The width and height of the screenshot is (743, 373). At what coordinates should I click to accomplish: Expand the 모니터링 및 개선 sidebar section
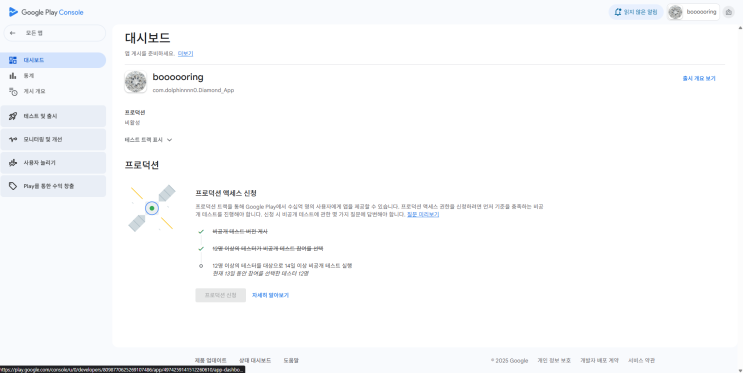[x=53, y=139]
